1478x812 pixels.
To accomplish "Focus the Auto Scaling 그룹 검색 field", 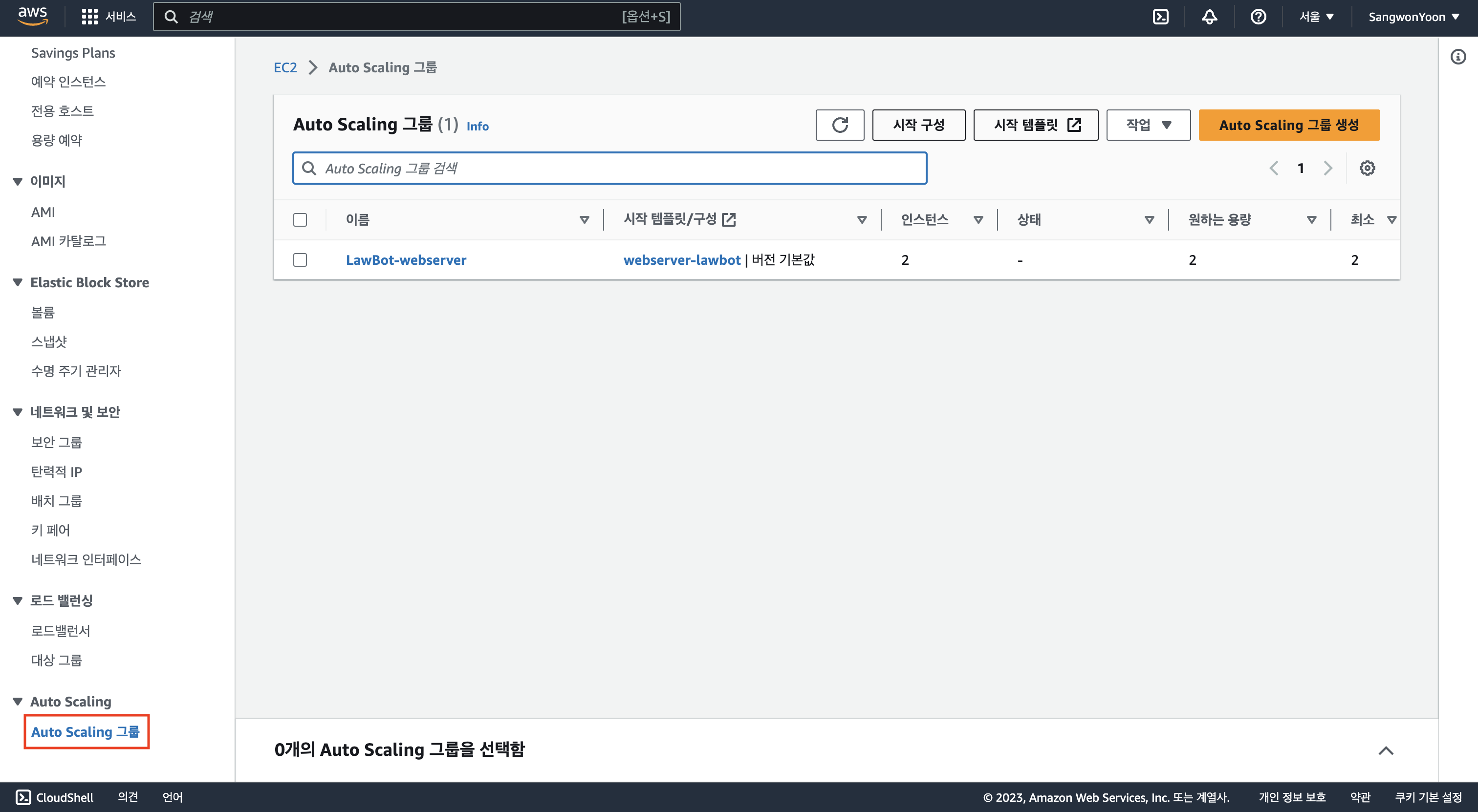I will (x=609, y=168).
